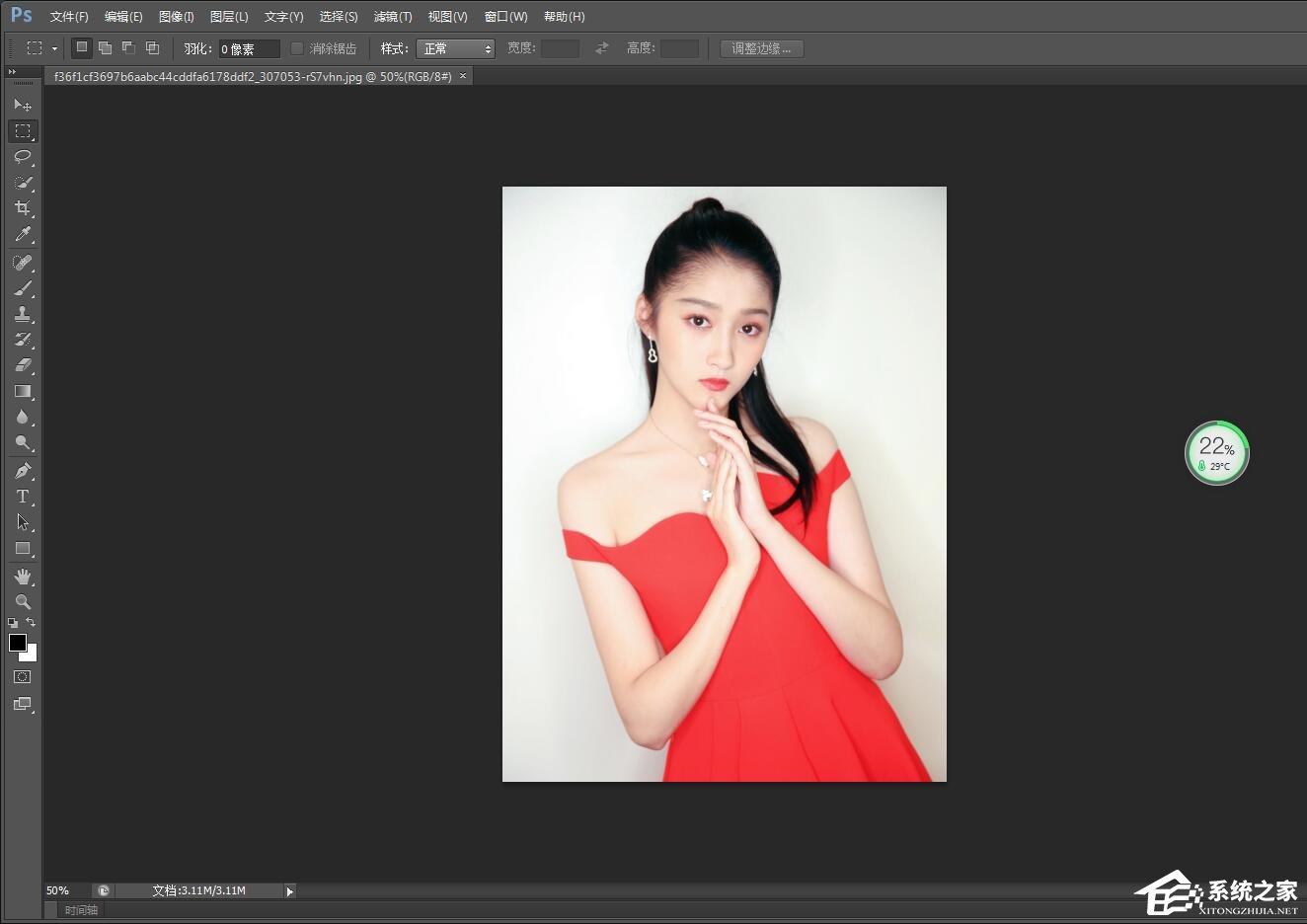Select the Brush tool
Viewport: 1307px width, 924px height.
pyautogui.click(x=23, y=288)
